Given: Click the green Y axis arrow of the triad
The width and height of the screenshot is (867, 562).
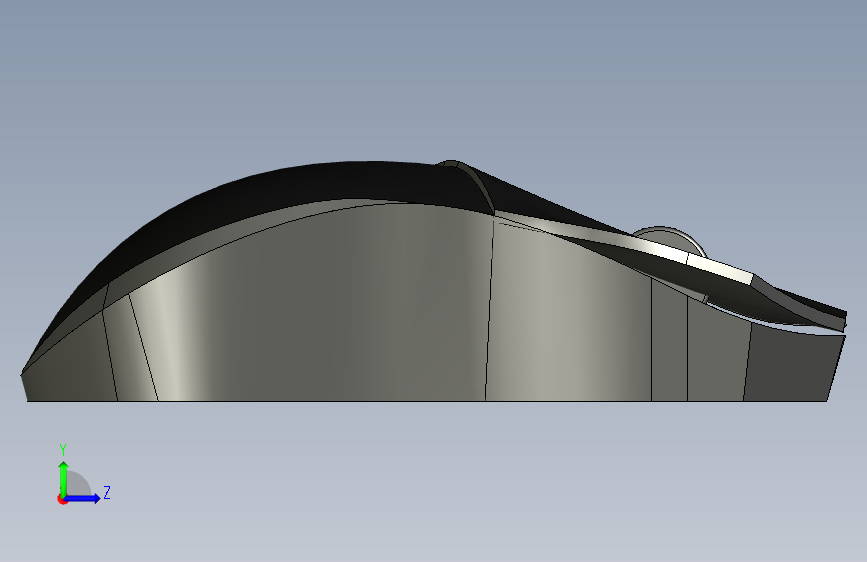Looking at the screenshot, I should coord(64,478).
